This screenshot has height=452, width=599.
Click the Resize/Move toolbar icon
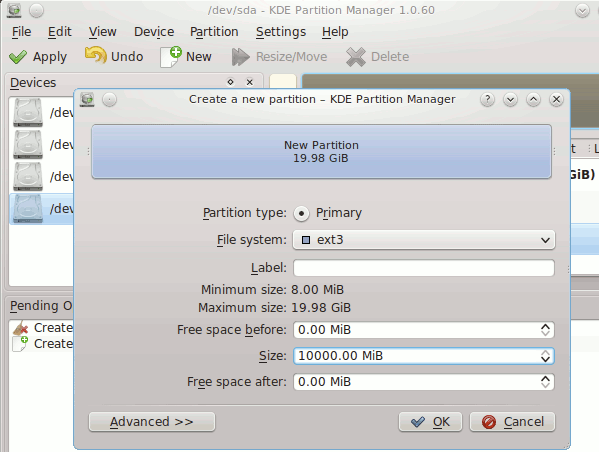click(x=240, y=57)
